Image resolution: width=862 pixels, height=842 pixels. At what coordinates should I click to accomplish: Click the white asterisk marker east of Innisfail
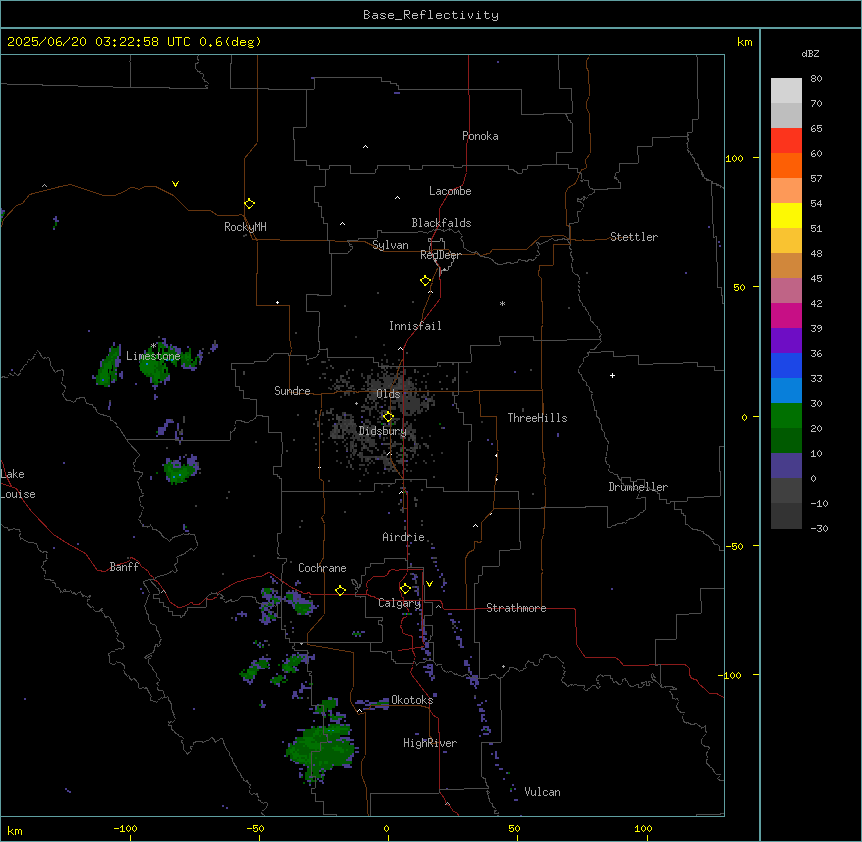(502, 303)
